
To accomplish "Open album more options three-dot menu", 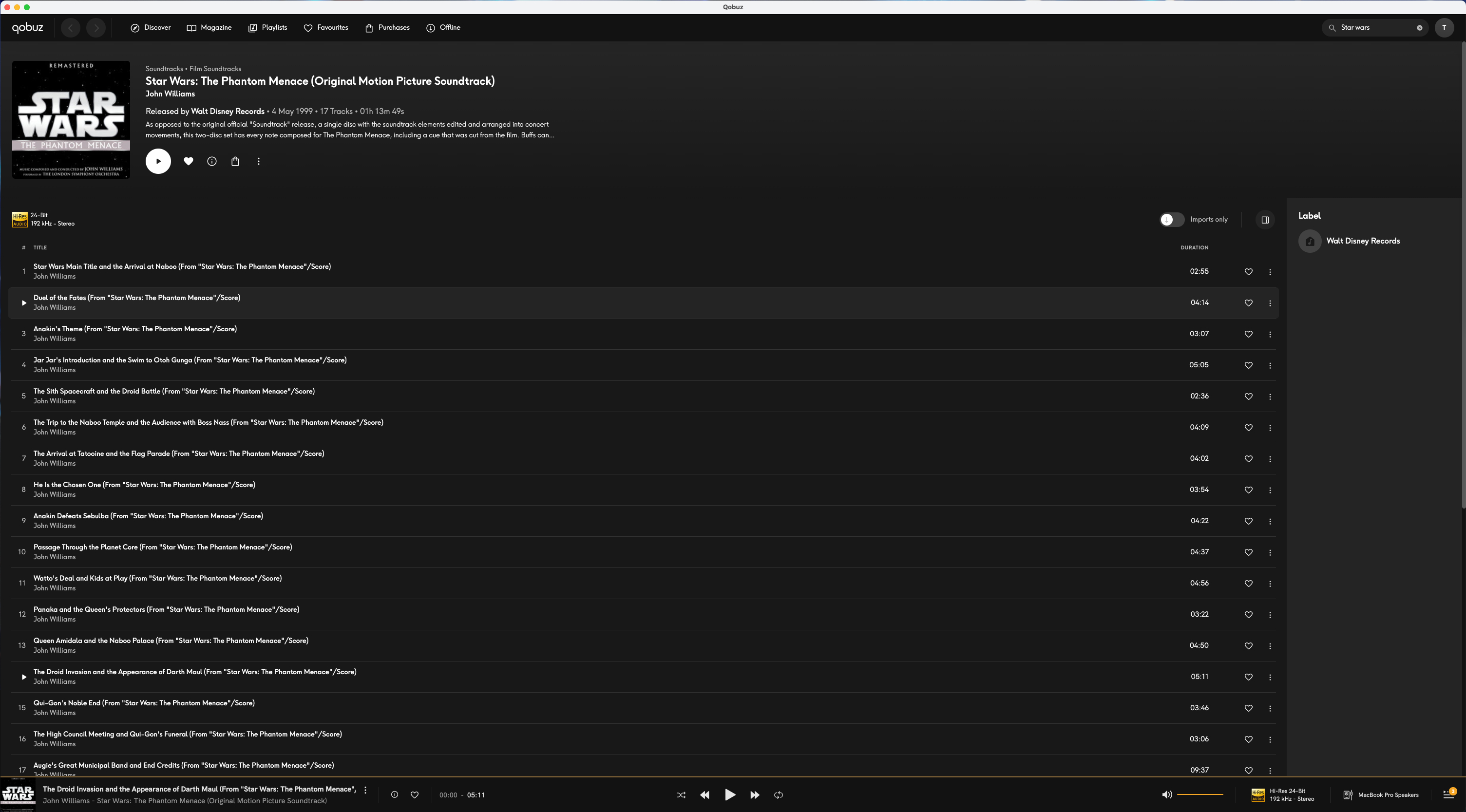I will (x=258, y=161).
